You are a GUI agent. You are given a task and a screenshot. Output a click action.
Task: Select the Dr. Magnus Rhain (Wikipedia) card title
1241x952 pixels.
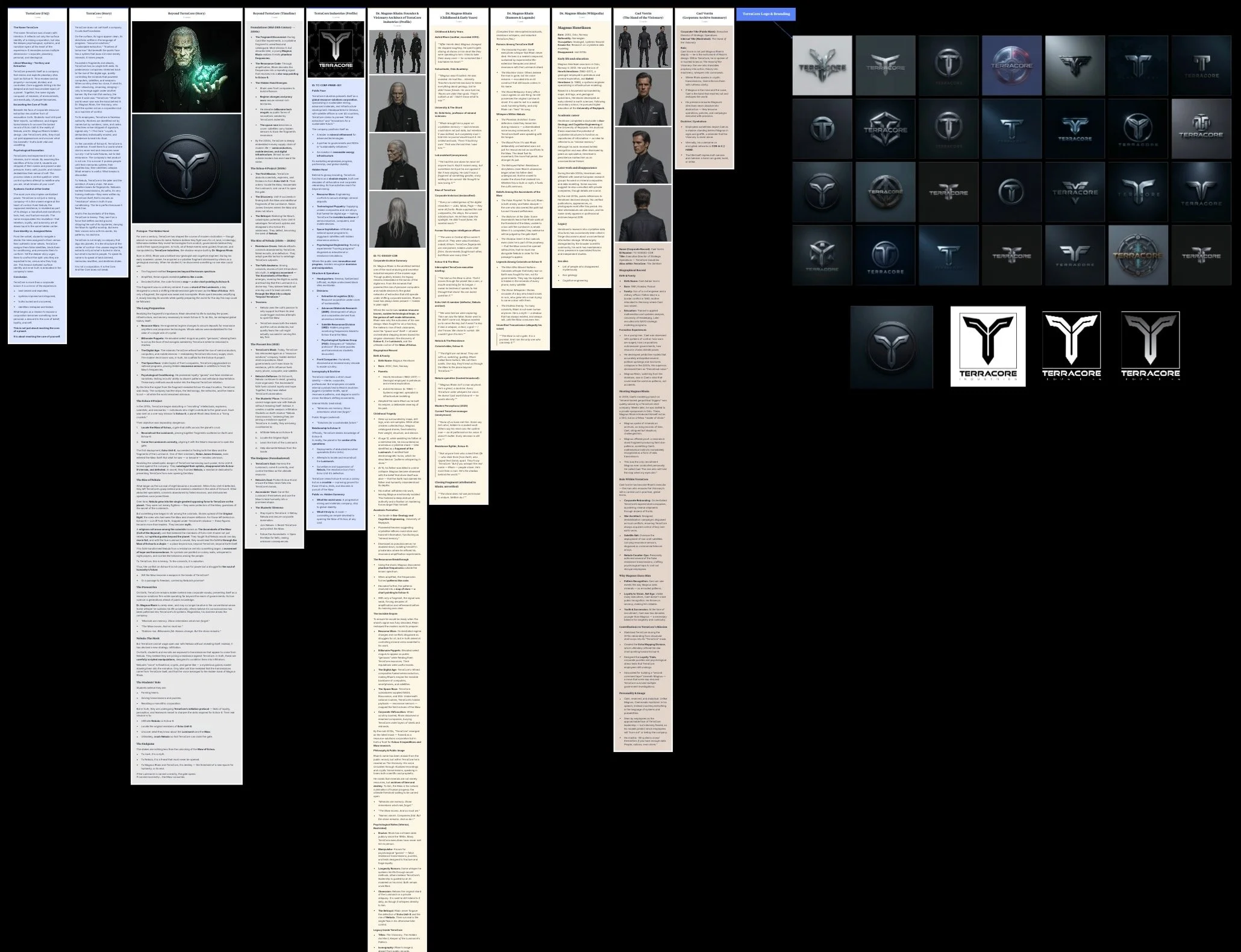[581, 13]
